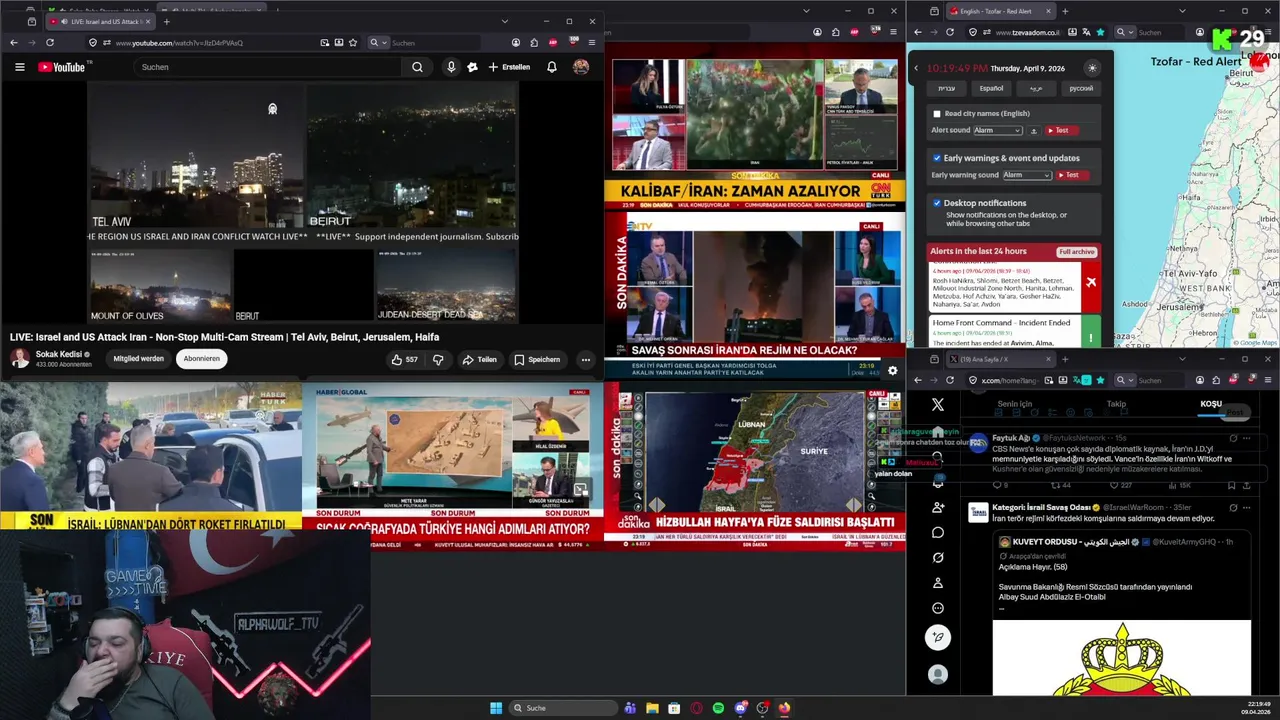
Task: Open the YouTube browser window's application menu
Action: click(592, 43)
